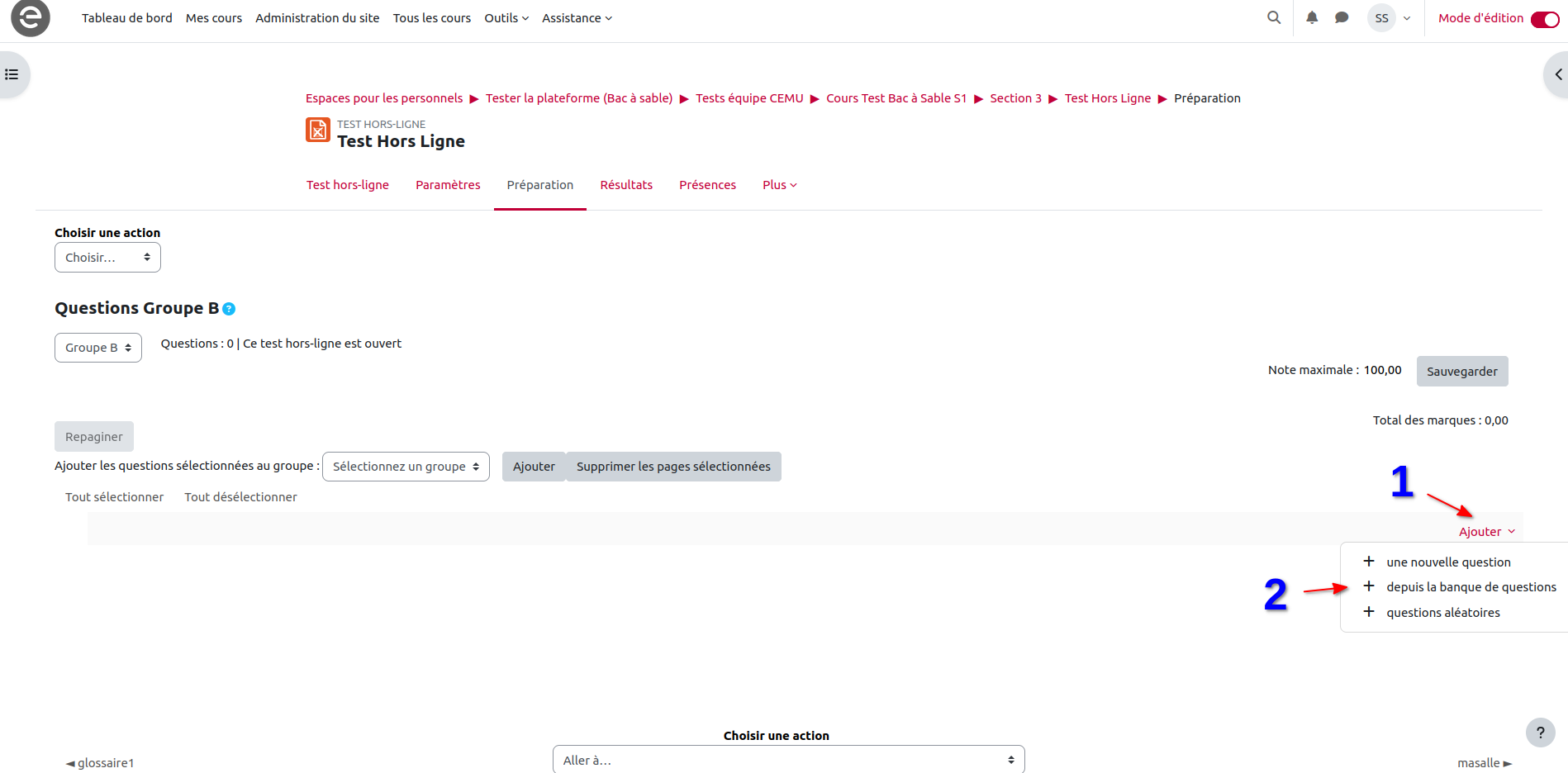Open the Choisir action dropdown

(x=107, y=258)
